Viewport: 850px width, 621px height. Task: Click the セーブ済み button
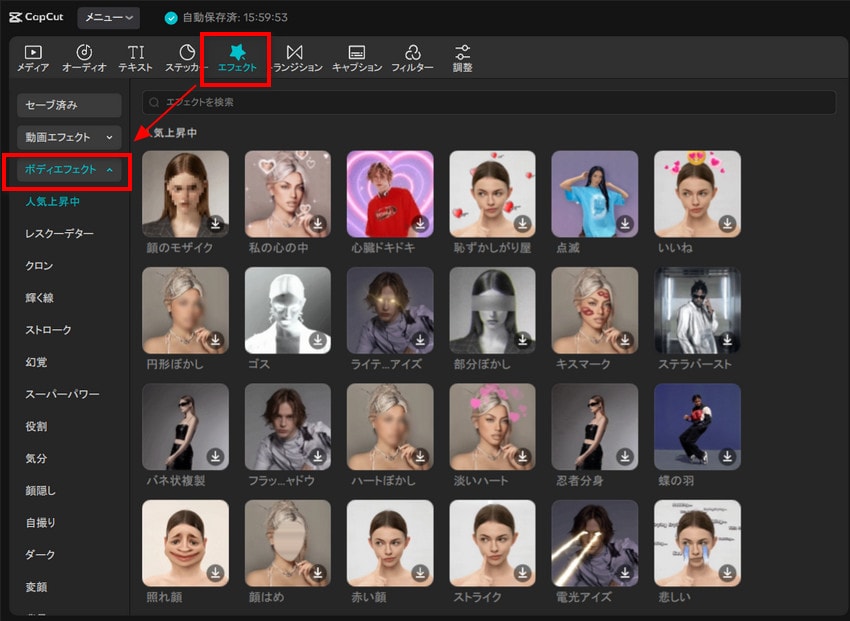[x=69, y=105]
